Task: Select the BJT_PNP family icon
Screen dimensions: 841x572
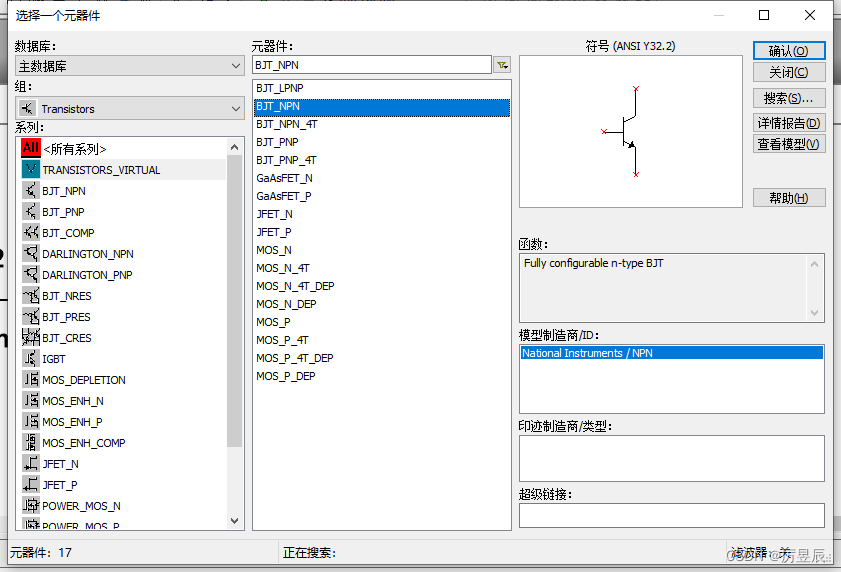Action: click(x=30, y=212)
